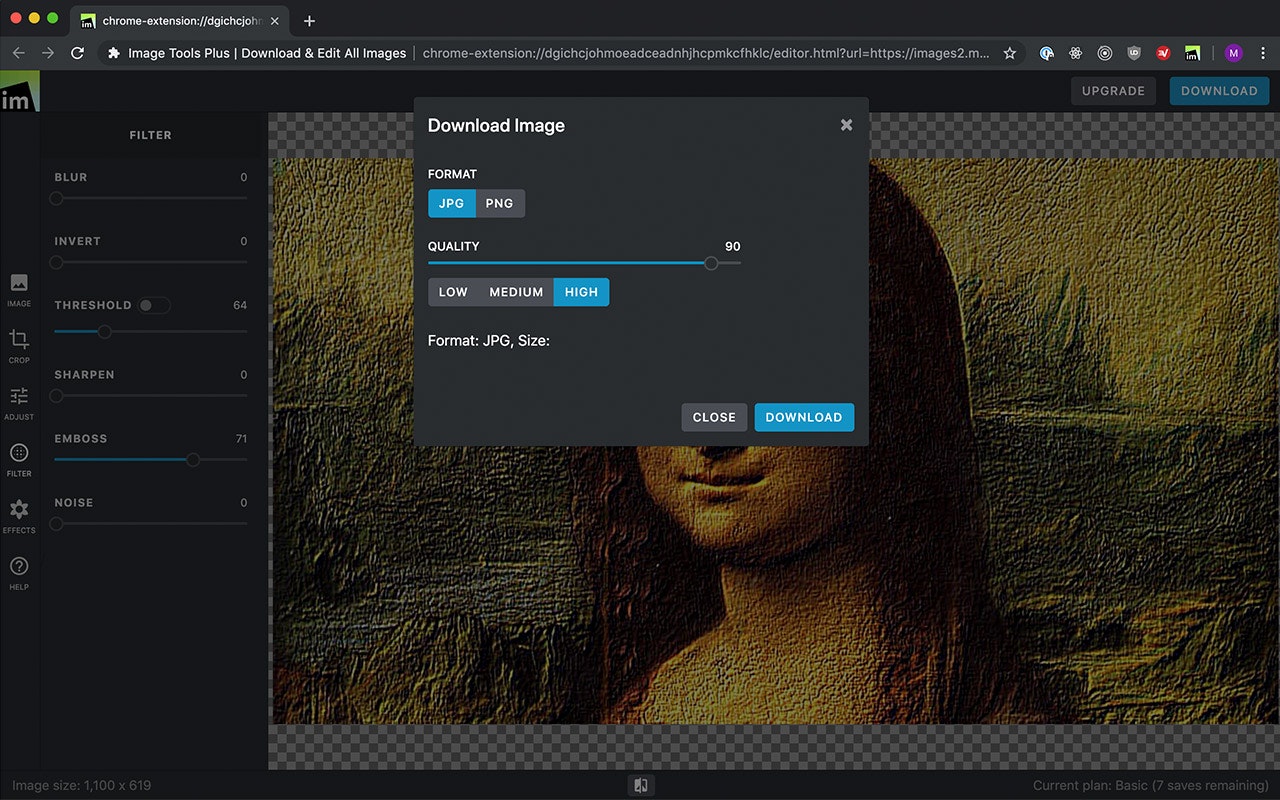This screenshot has width=1280, height=800.
Task: Click the circular target extension icon
Action: pos(1105,53)
